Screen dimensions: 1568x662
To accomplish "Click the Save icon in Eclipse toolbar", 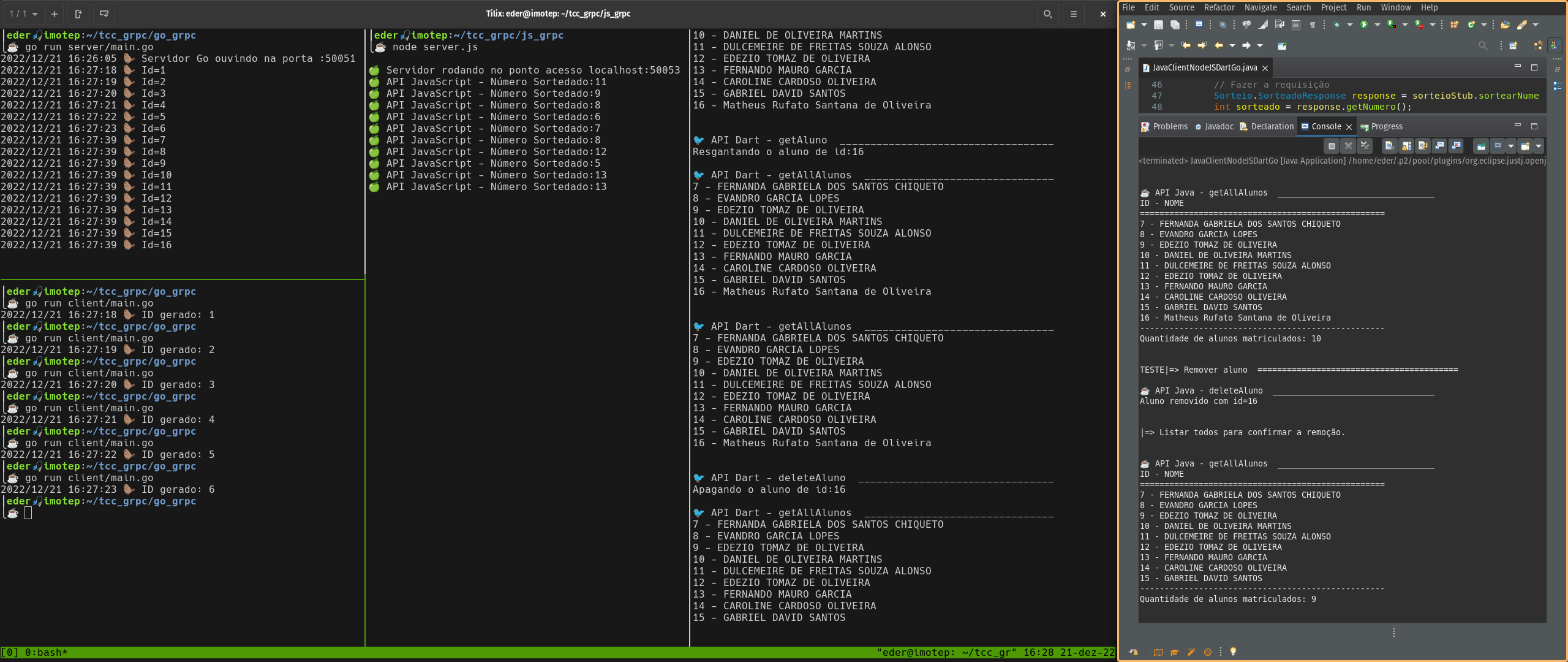I will tap(1158, 25).
